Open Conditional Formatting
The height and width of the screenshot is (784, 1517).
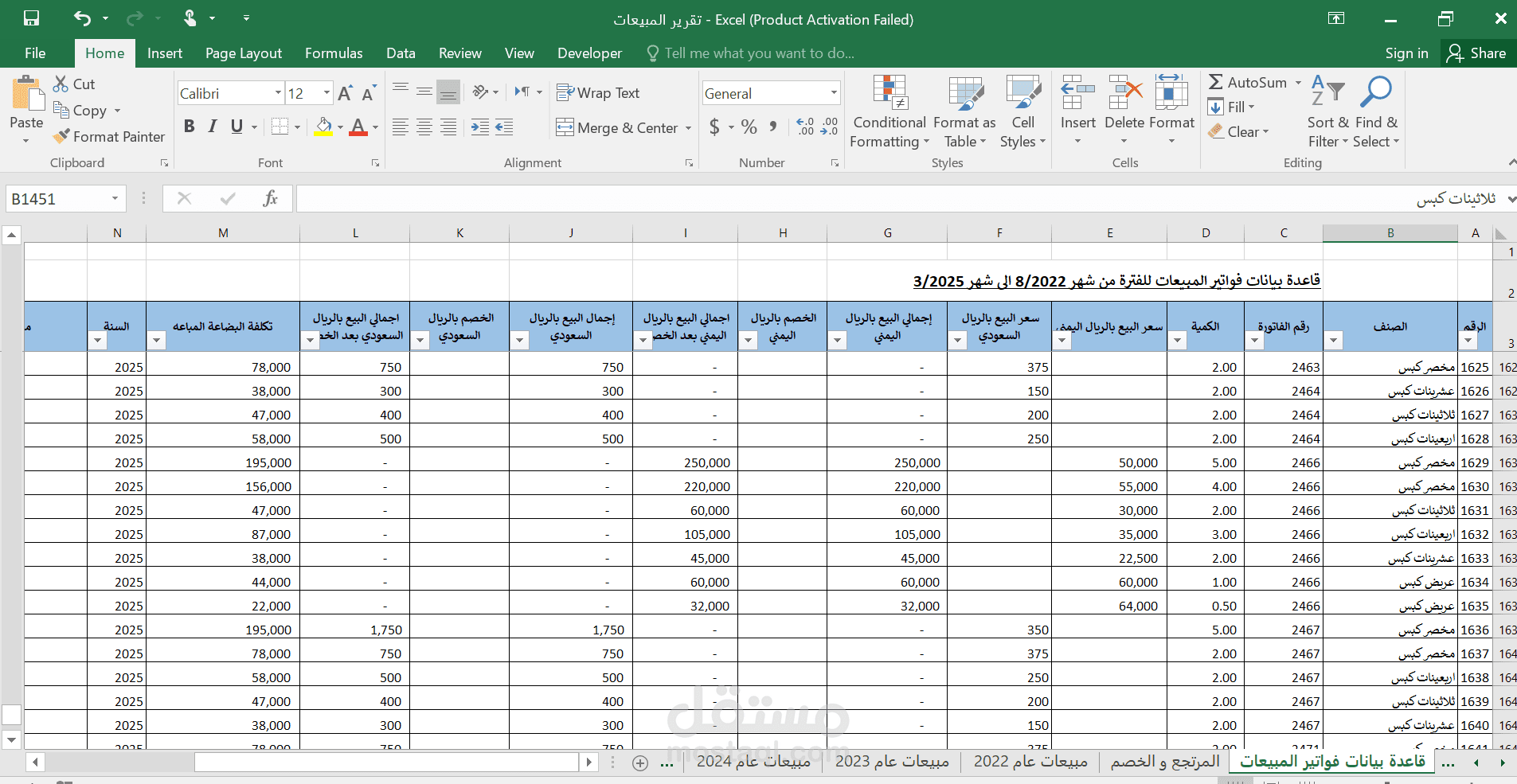click(889, 112)
